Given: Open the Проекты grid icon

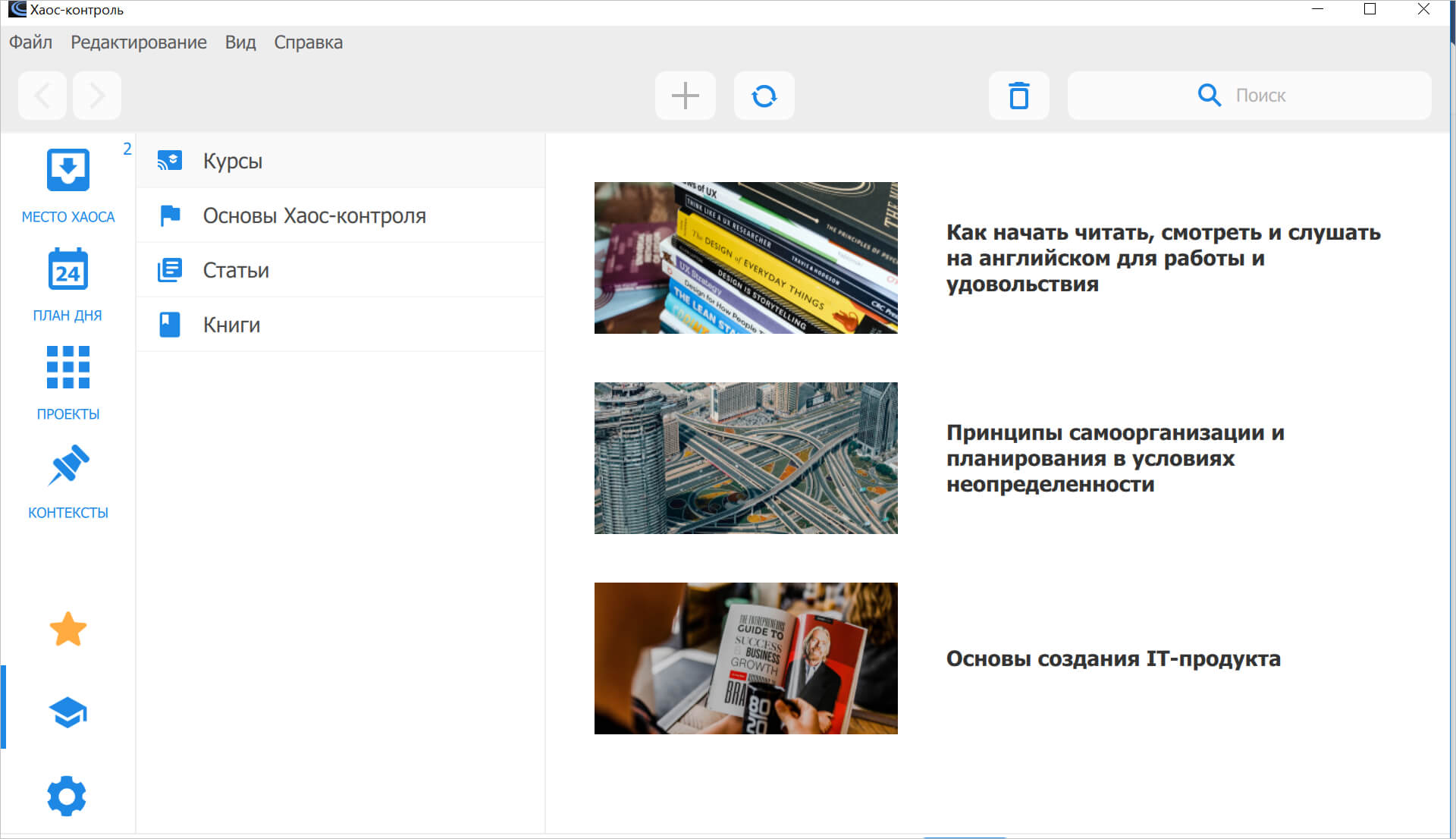Looking at the screenshot, I should click(x=68, y=367).
